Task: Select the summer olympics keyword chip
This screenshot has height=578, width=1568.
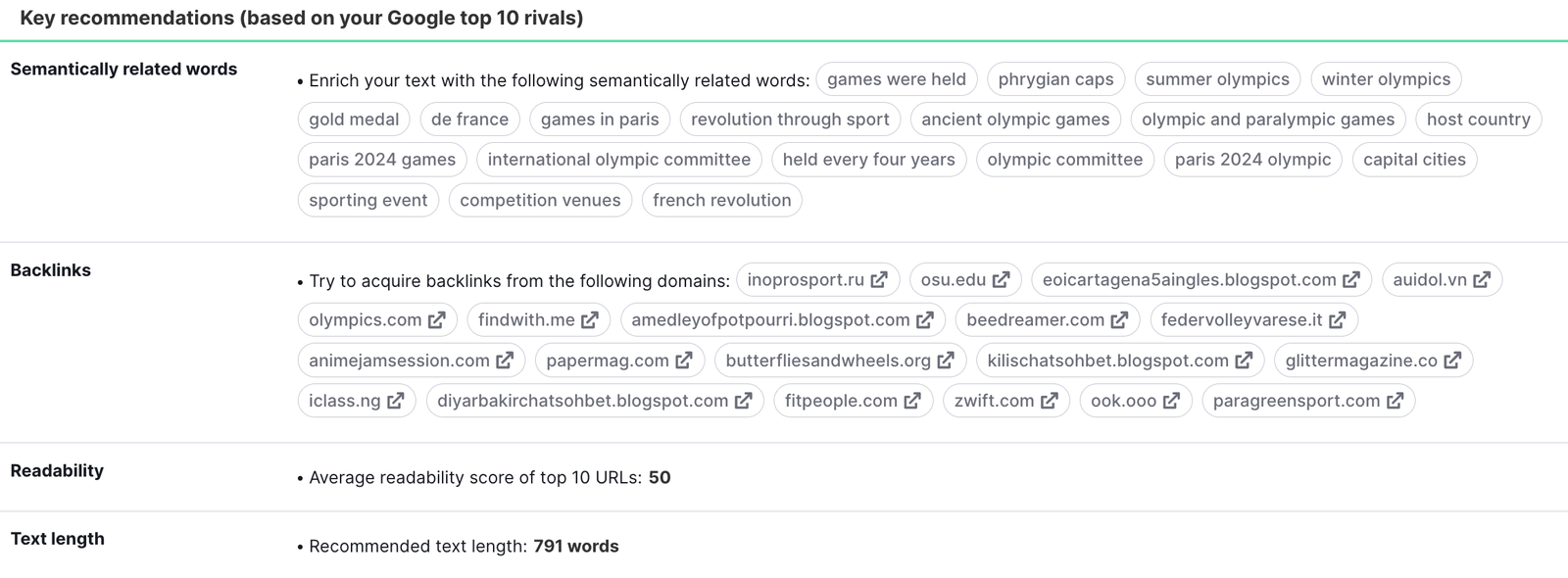Action: click(1217, 78)
